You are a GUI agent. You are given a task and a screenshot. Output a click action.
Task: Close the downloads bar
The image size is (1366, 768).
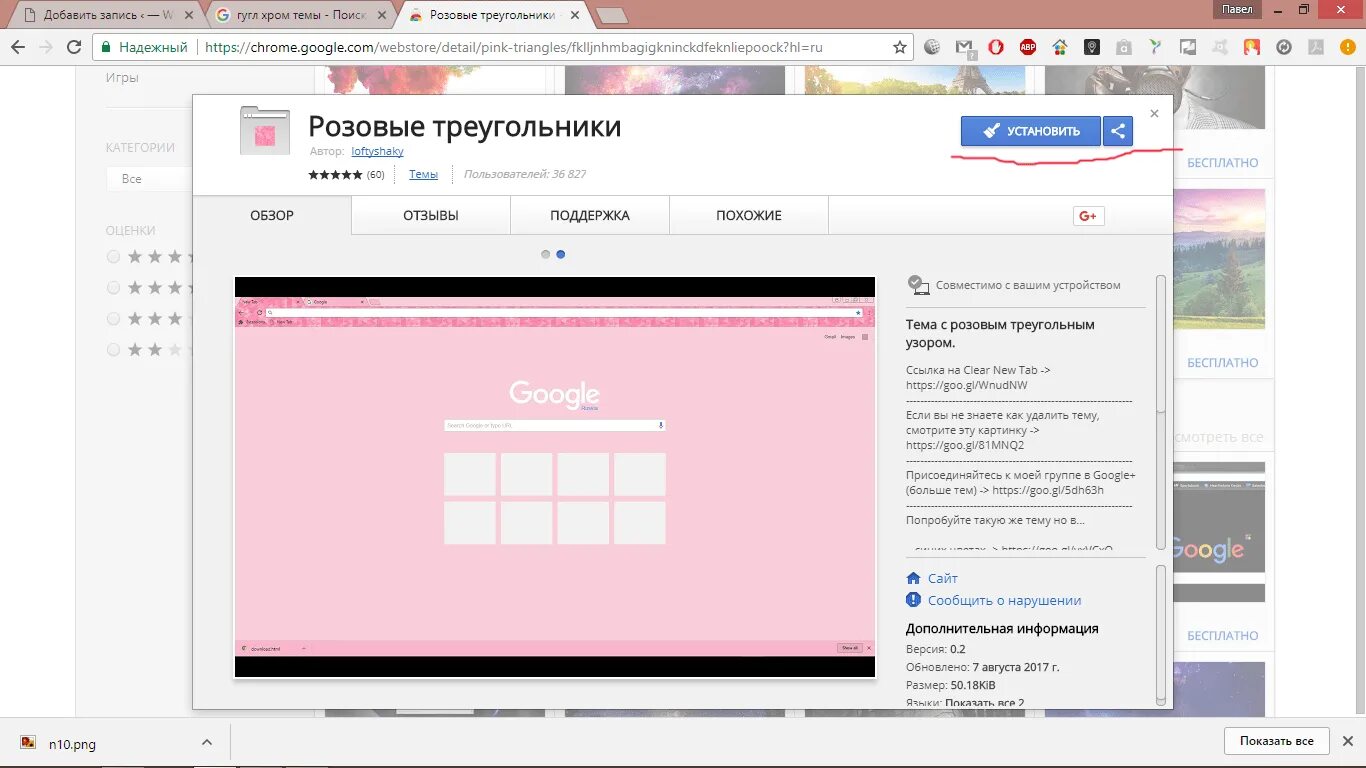coord(1348,741)
